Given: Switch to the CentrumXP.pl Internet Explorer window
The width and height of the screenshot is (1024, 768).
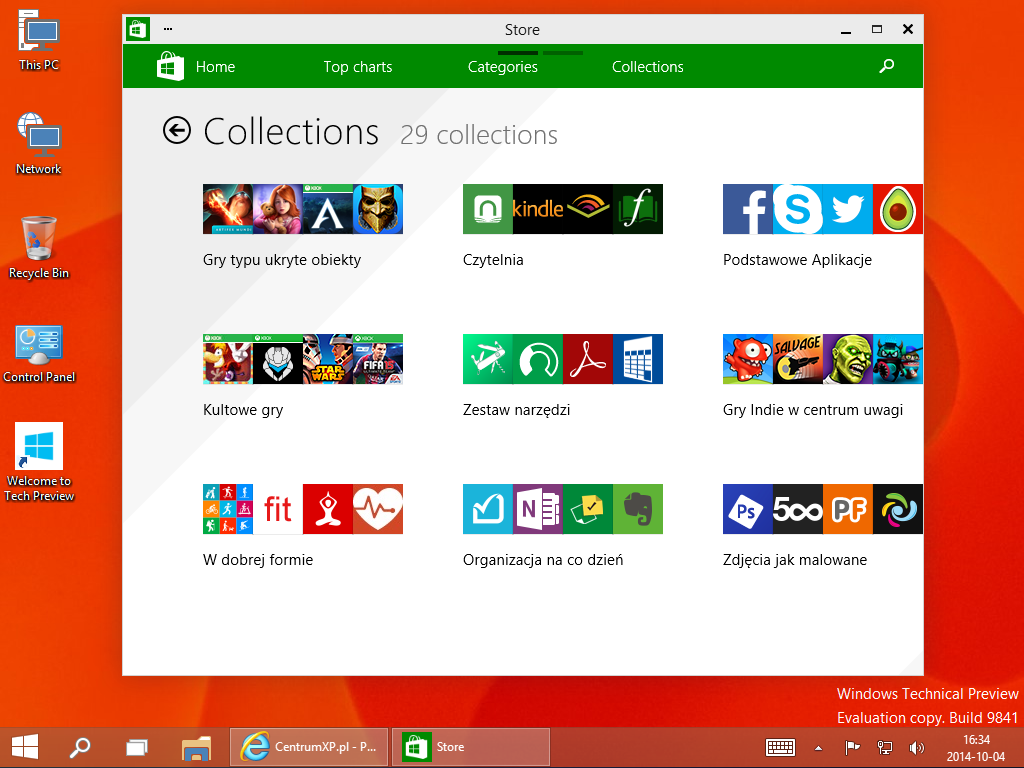Looking at the screenshot, I should pyautogui.click(x=309, y=747).
